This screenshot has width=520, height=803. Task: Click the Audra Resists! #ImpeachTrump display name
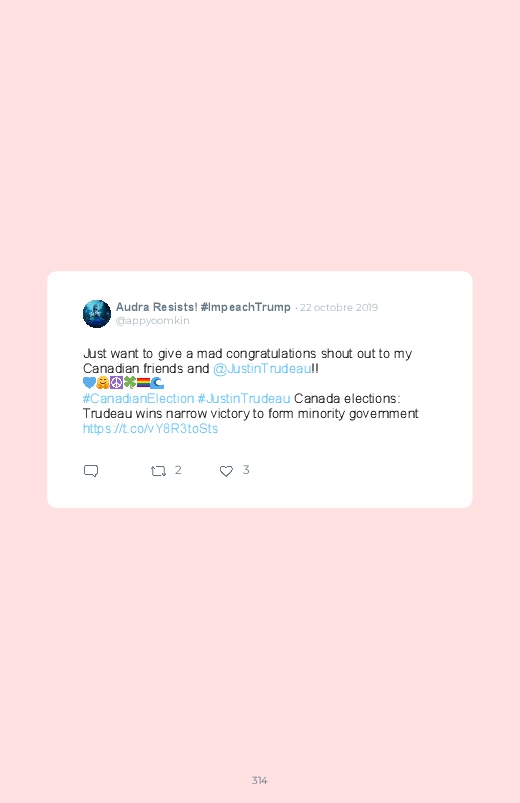[x=203, y=307]
